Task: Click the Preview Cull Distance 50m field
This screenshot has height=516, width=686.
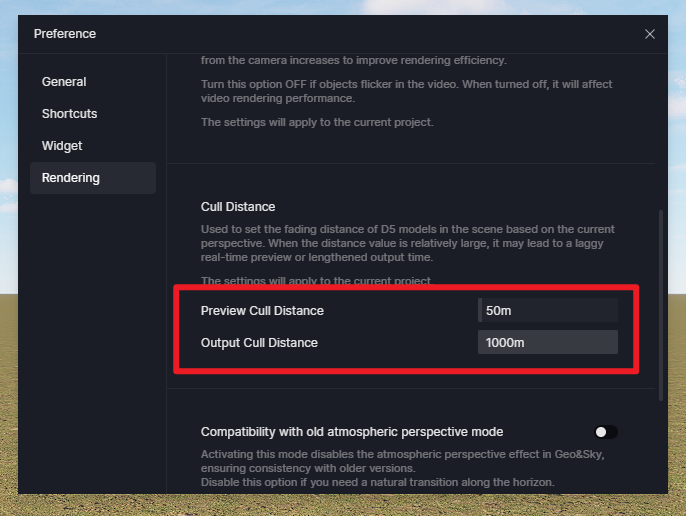Action: 547,311
